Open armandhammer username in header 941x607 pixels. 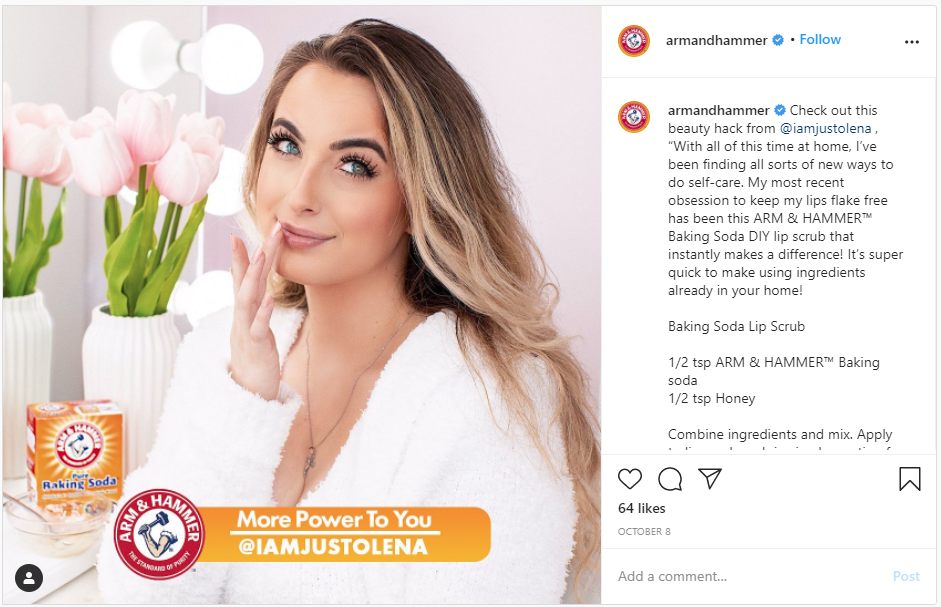[717, 40]
